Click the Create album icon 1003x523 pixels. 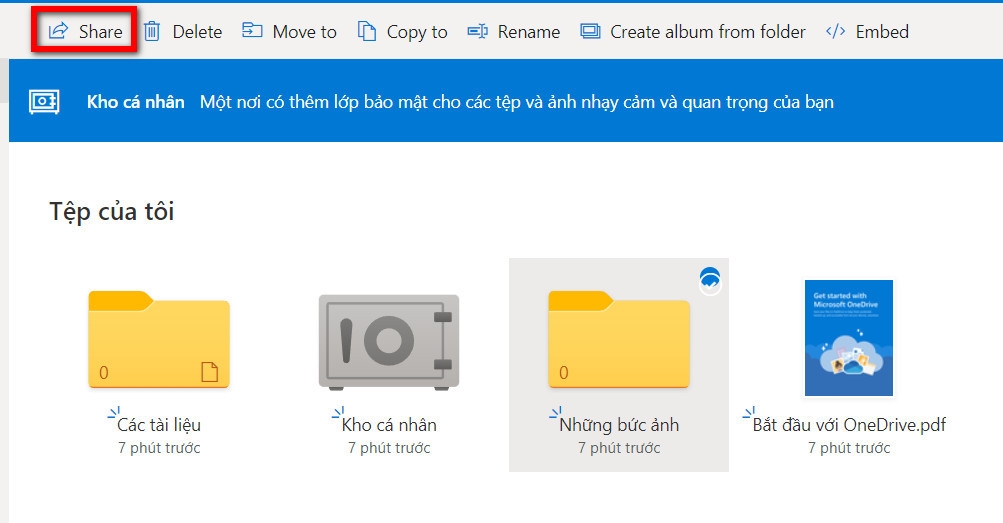(x=590, y=31)
